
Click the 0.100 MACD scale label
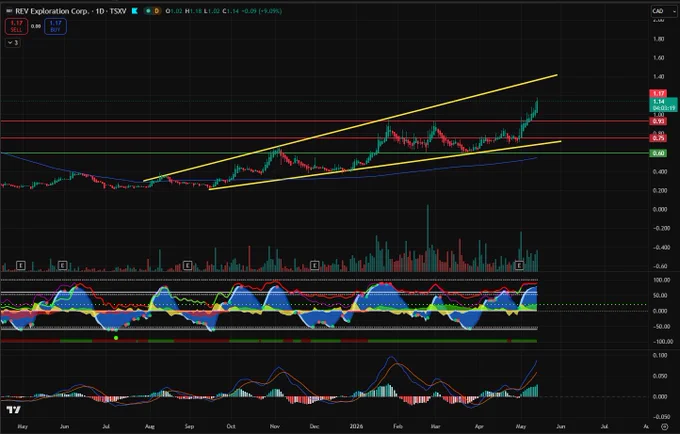[660, 355]
